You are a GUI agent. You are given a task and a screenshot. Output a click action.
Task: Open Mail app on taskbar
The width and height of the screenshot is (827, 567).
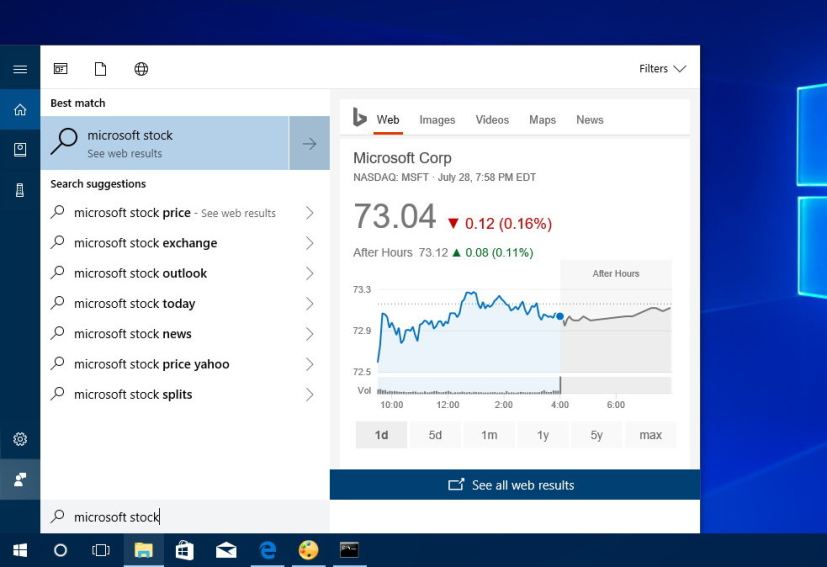pos(226,550)
